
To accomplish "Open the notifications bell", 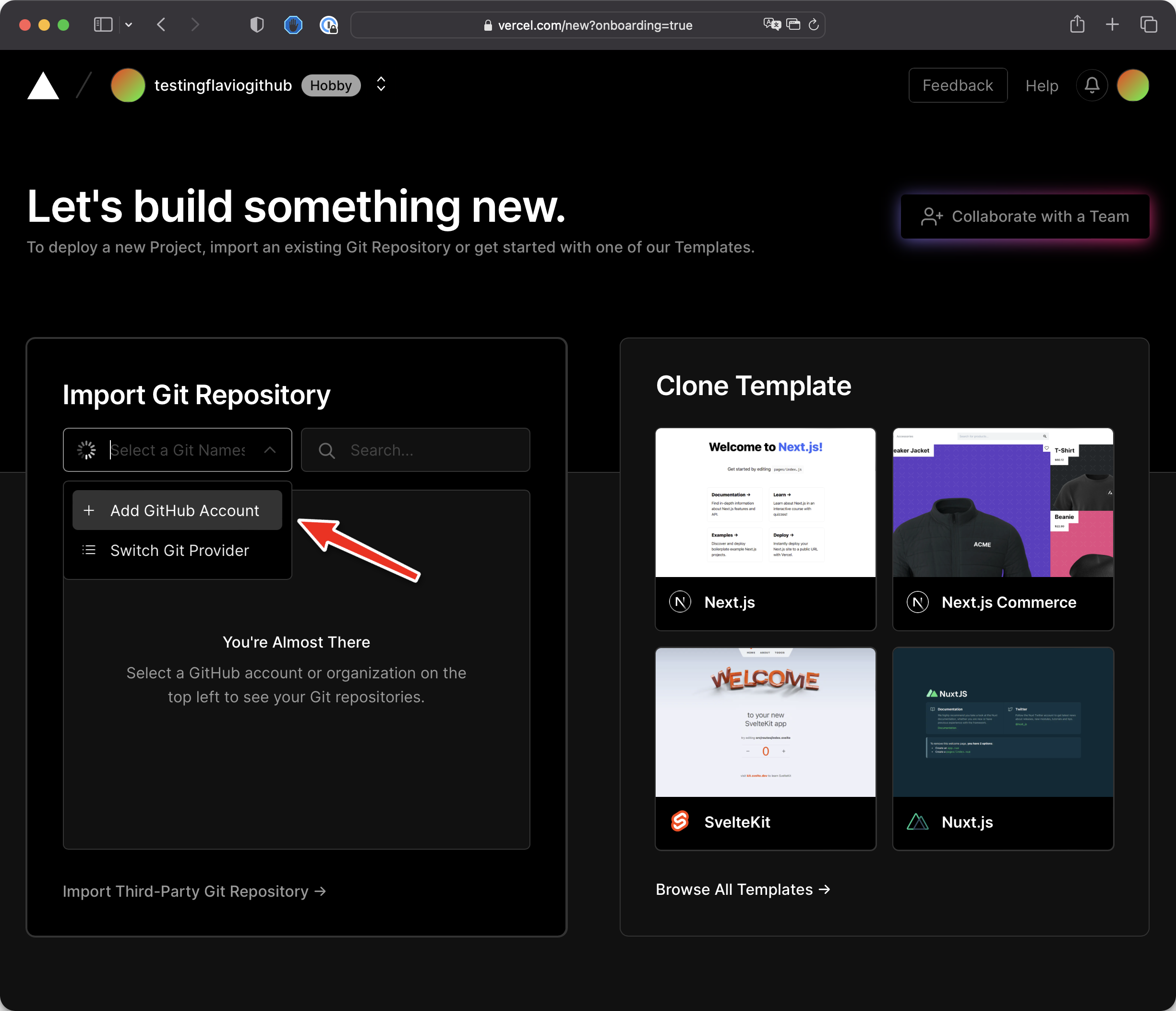I will click(1092, 85).
